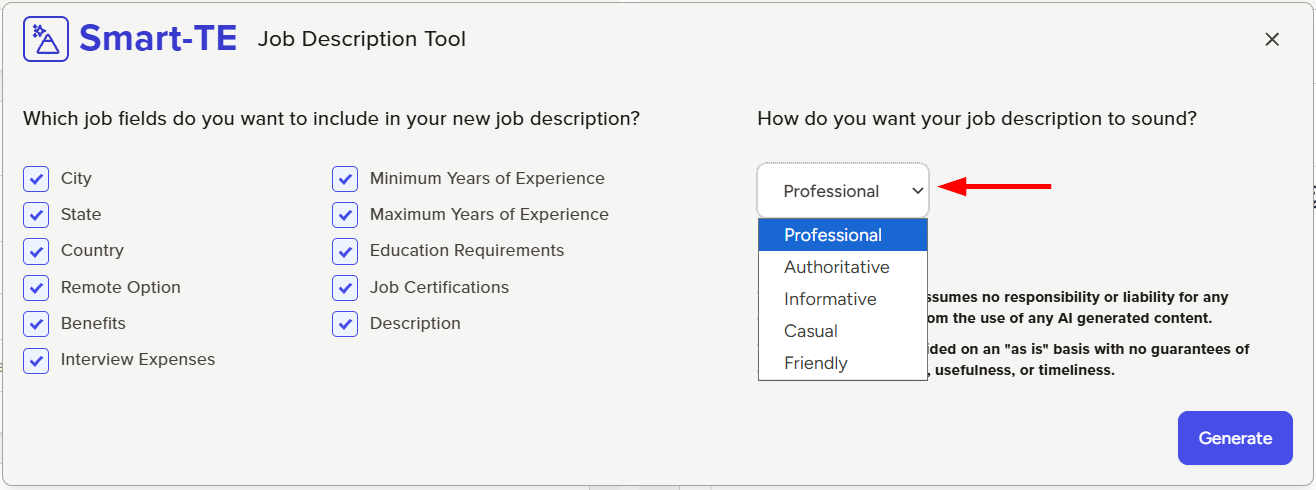Screen dimensions: 1316x490
Task: Deselect the Interview Expenses checkbox
Action: pyautogui.click(x=36, y=360)
